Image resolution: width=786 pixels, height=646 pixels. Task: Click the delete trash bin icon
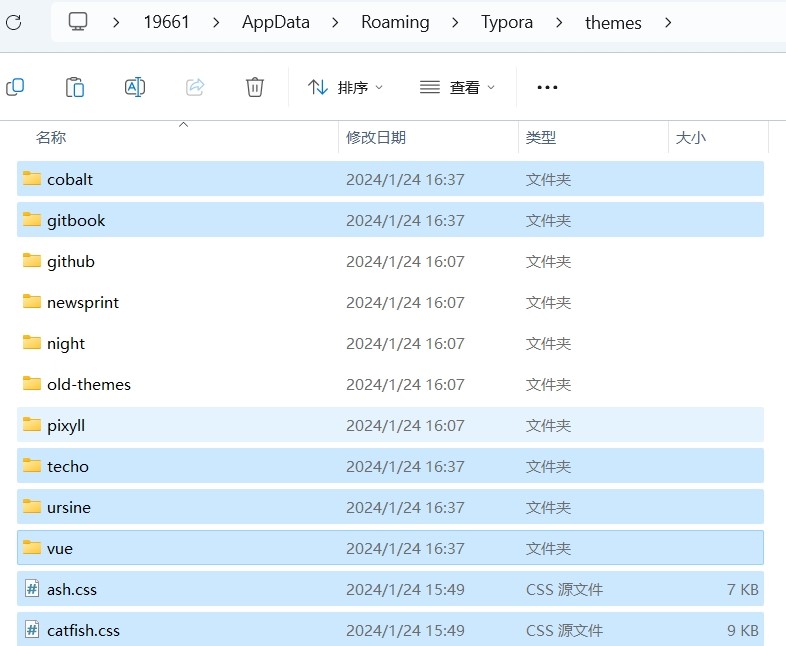[x=255, y=87]
